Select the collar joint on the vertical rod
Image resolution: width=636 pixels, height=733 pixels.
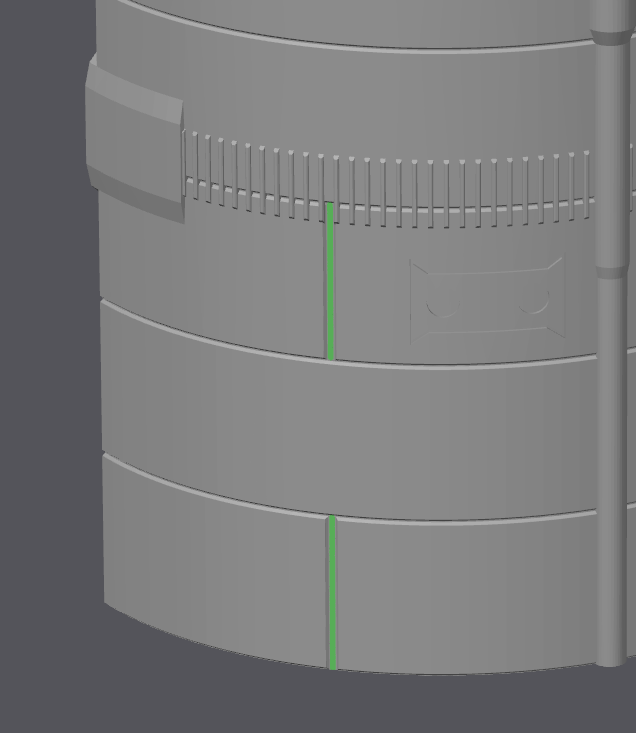[609, 270]
